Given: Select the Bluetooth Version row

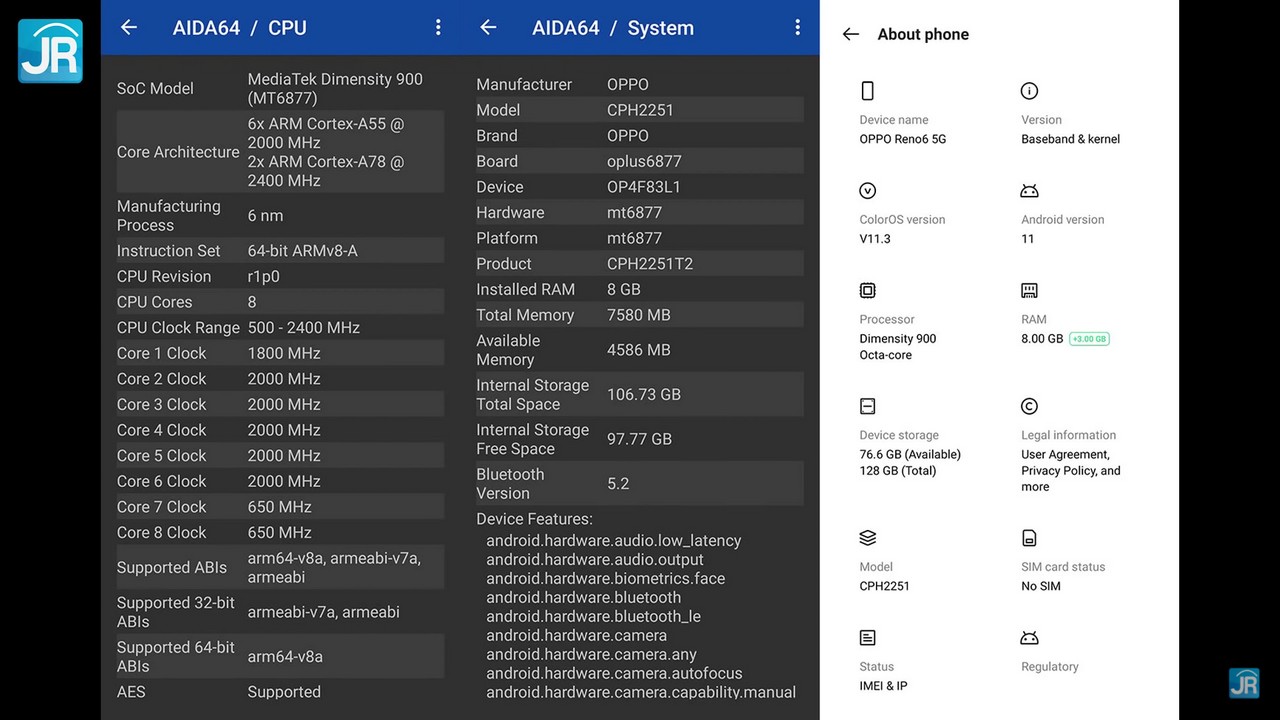Looking at the screenshot, I should click(x=639, y=483).
